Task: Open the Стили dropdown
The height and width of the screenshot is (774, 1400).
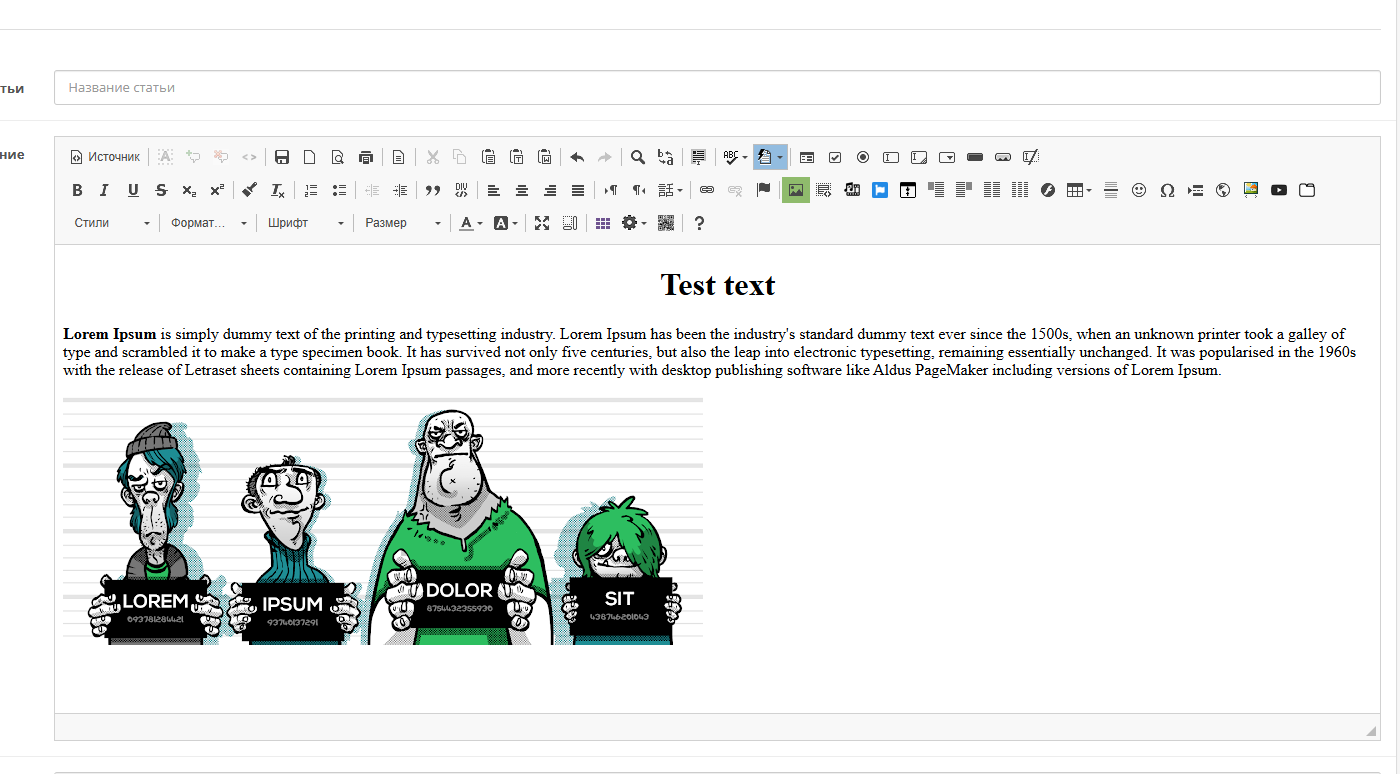Action: [x=112, y=223]
